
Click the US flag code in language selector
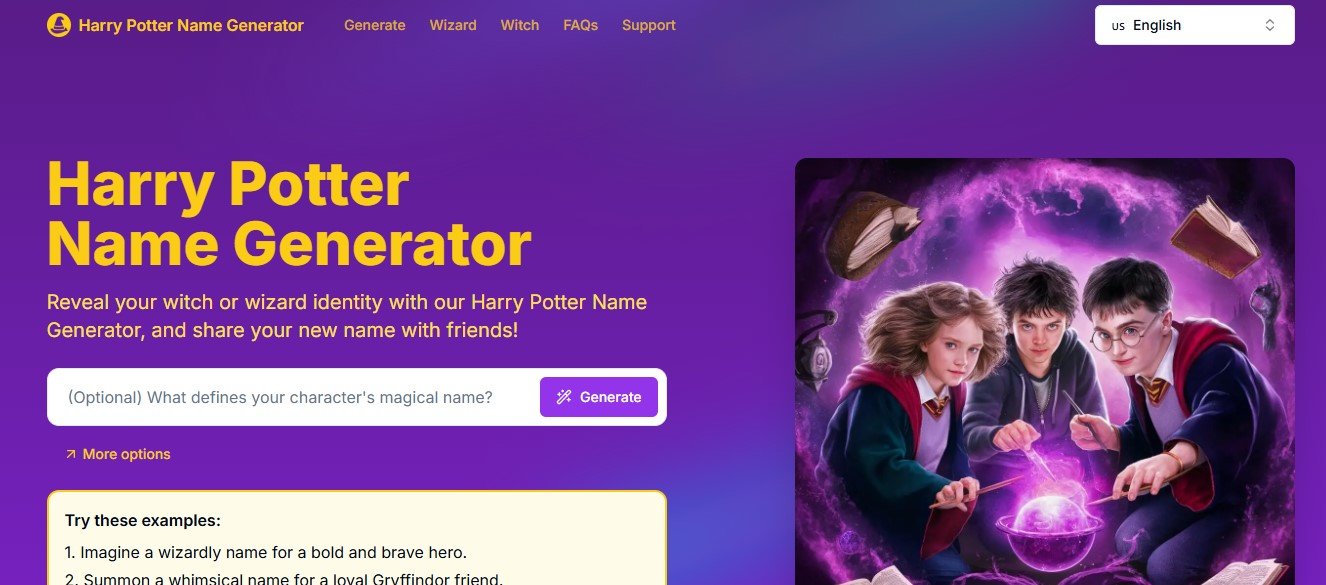tap(1118, 26)
